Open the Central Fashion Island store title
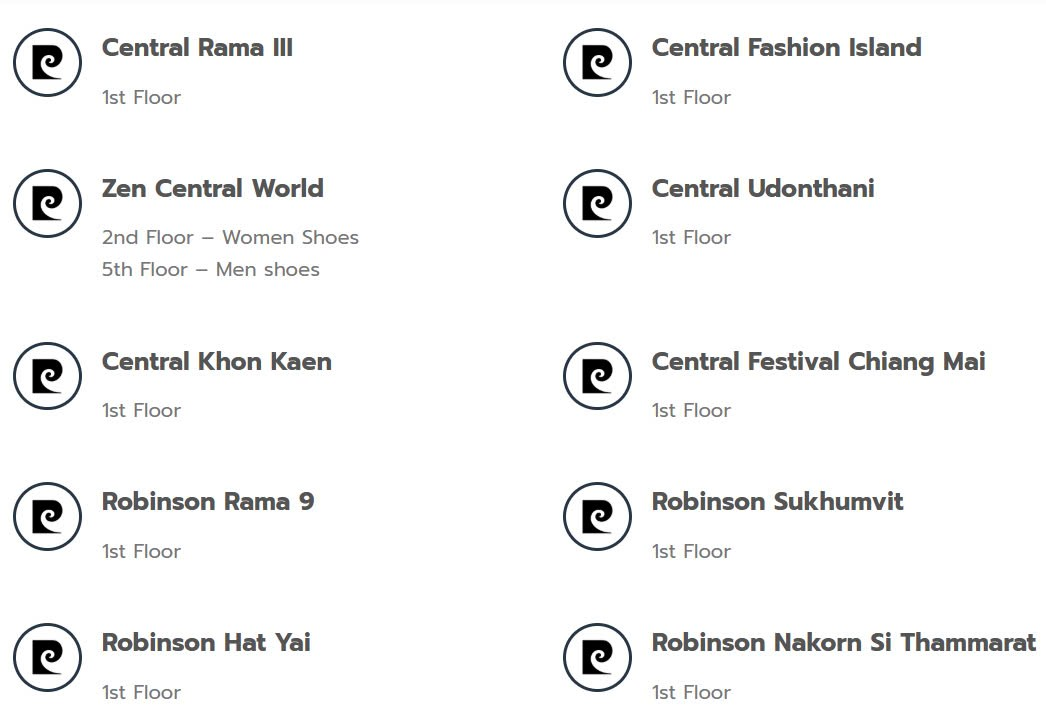Screen dimensions: 1046x728 click(786, 48)
